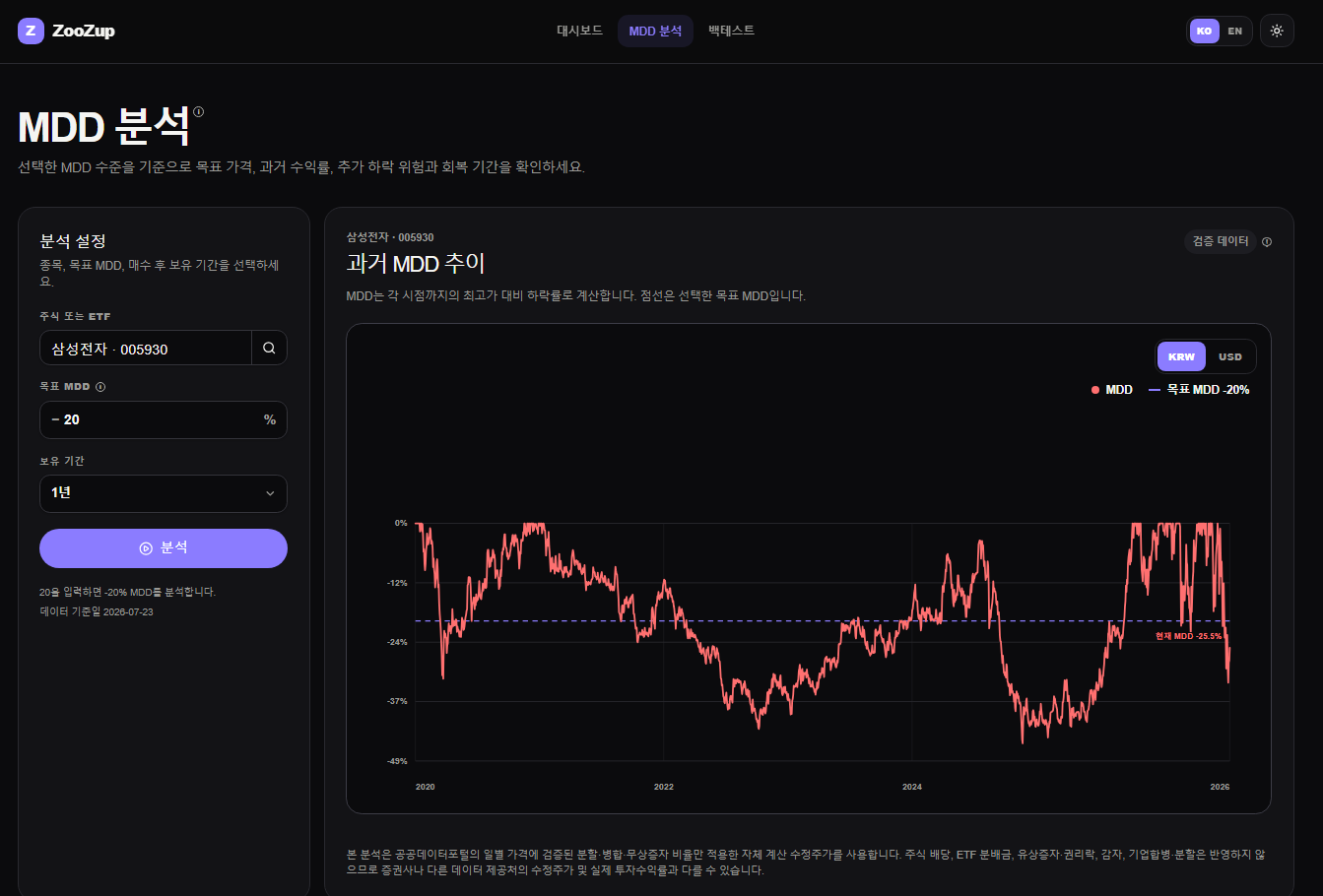This screenshot has width=1323, height=896.
Task: Open the info icon beside MDD 분석 title
Action: click(198, 111)
